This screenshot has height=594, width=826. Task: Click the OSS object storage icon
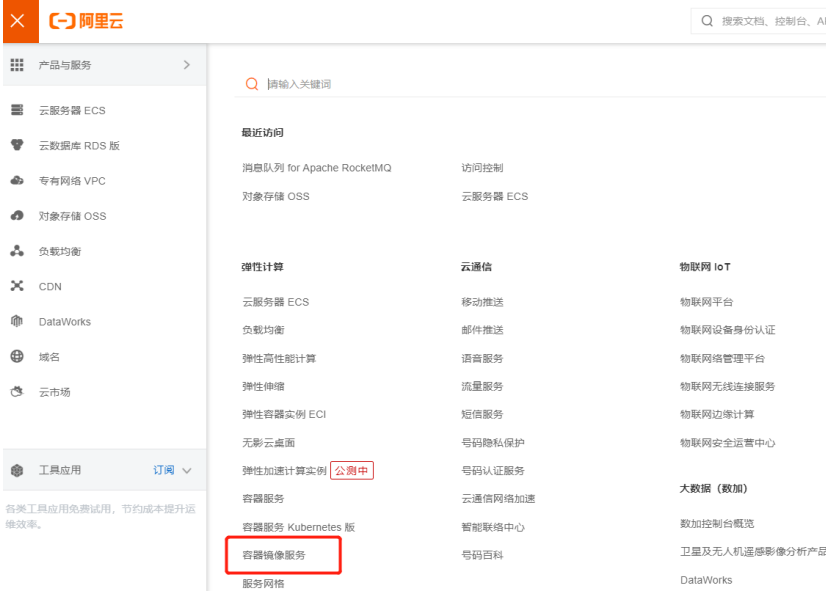17,216
